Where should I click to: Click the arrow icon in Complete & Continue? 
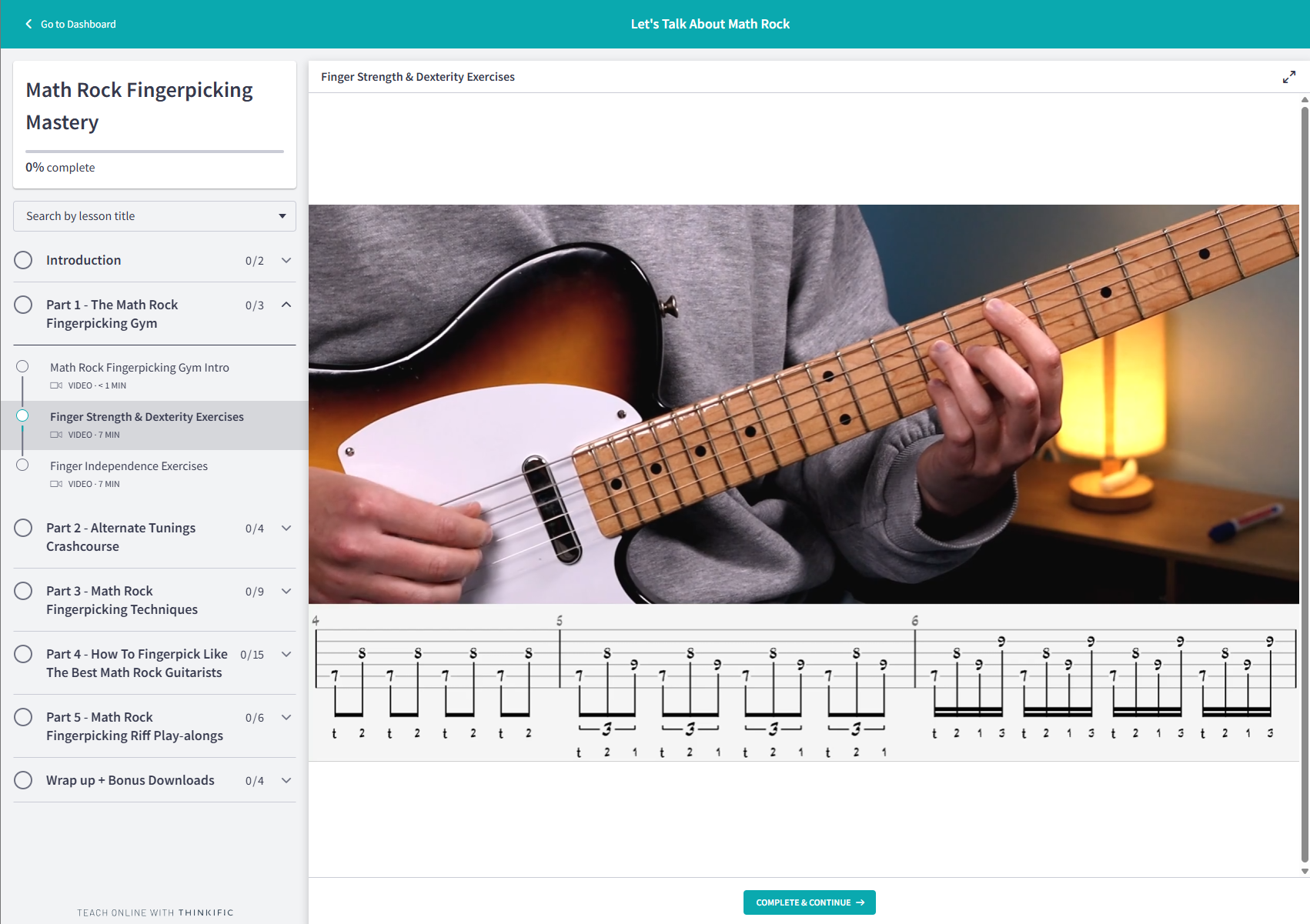click(x=861, y=902)
